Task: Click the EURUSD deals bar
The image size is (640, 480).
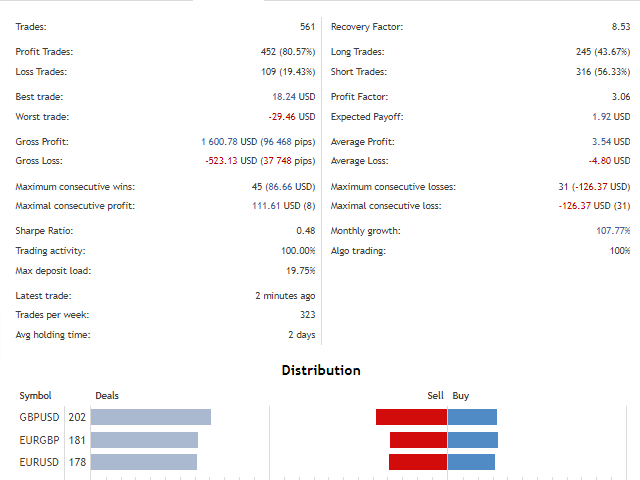Action: (x=145, y=462)
